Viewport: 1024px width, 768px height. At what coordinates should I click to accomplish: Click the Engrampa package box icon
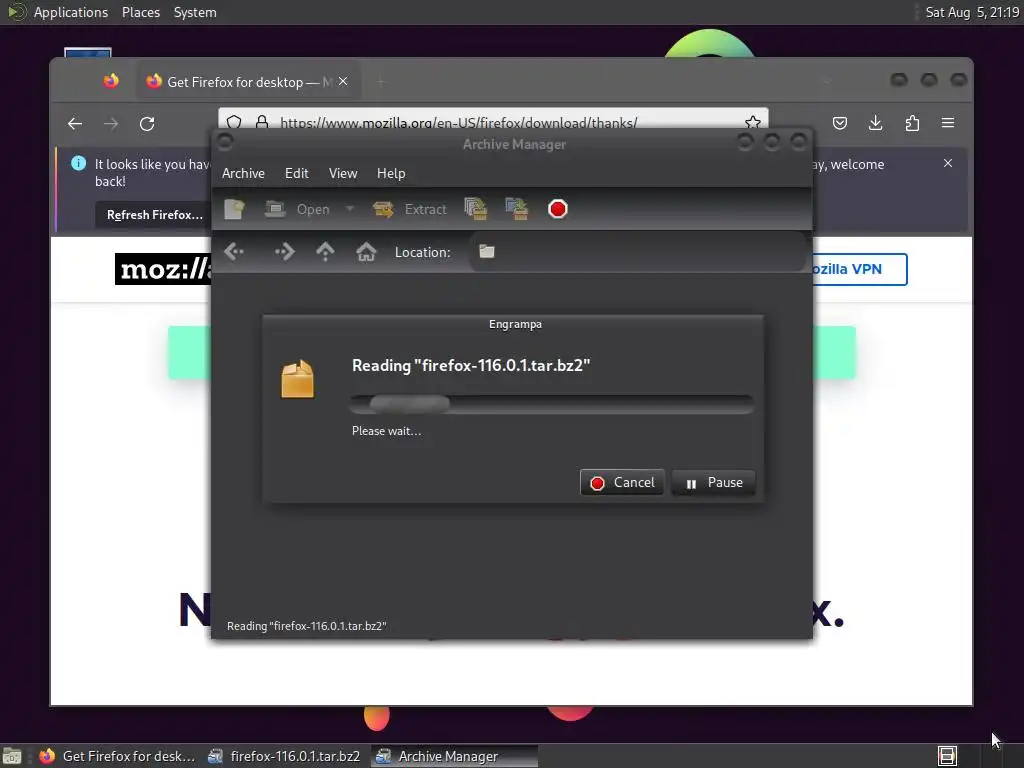tap(297, 379)
